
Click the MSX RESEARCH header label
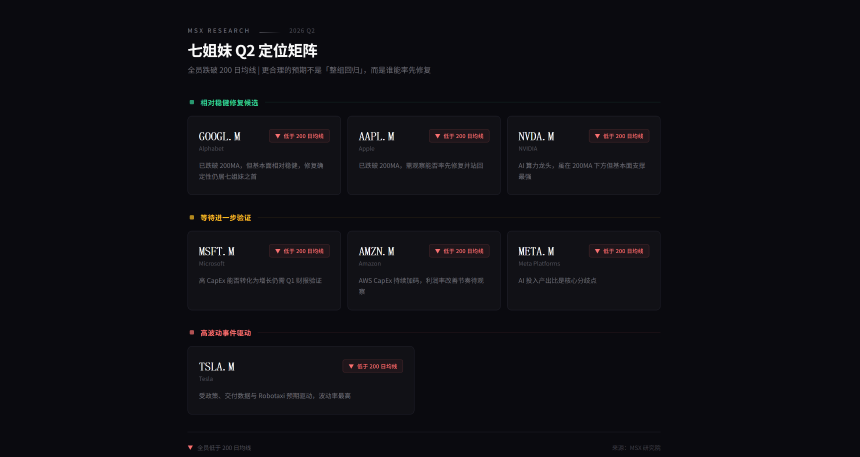click(218, 31)
